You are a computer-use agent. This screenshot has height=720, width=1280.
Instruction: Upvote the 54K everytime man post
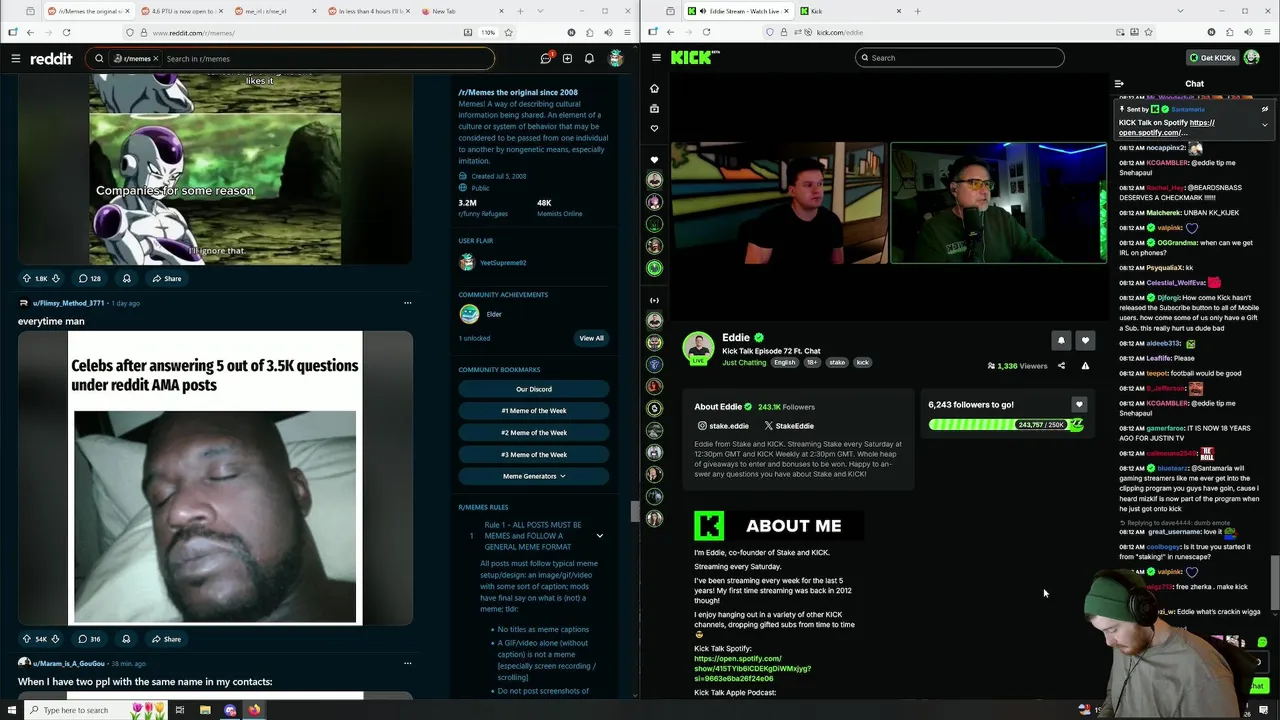27,639
